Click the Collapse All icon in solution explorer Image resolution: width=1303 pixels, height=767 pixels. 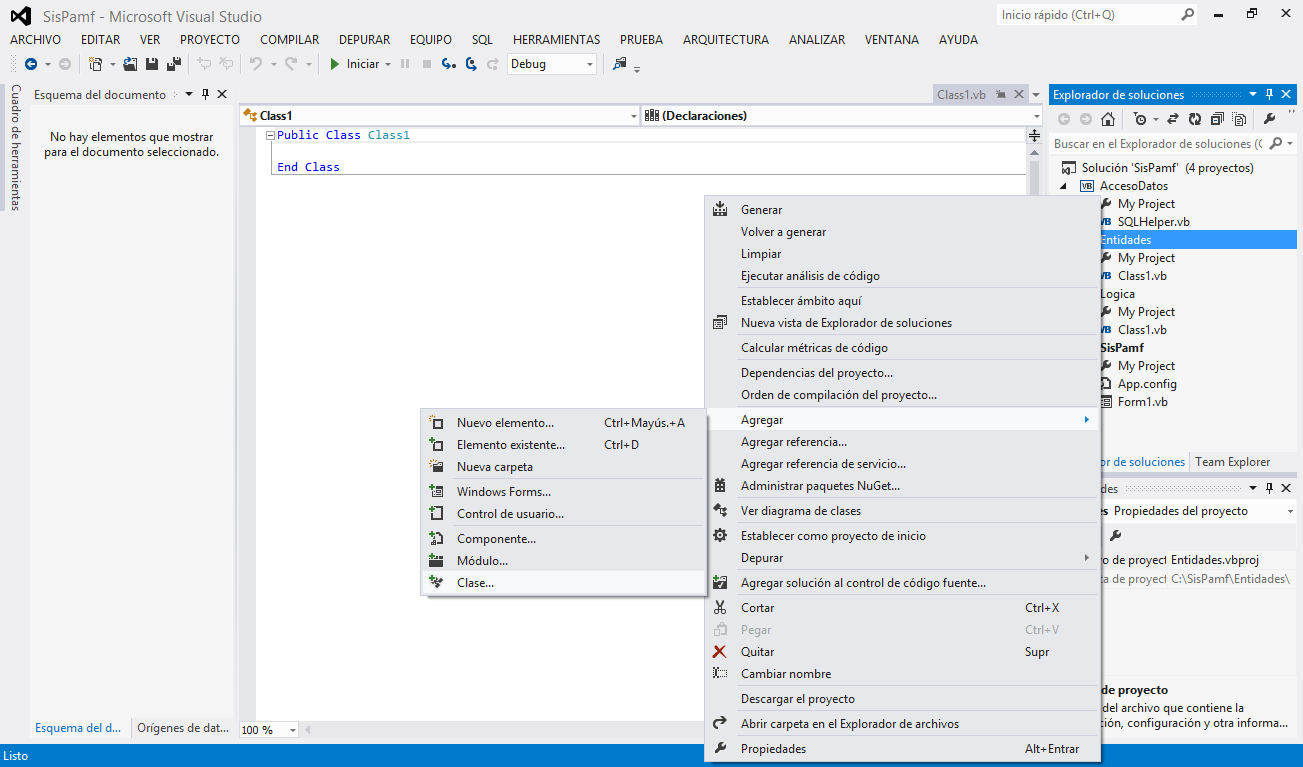click(1216, 119)
